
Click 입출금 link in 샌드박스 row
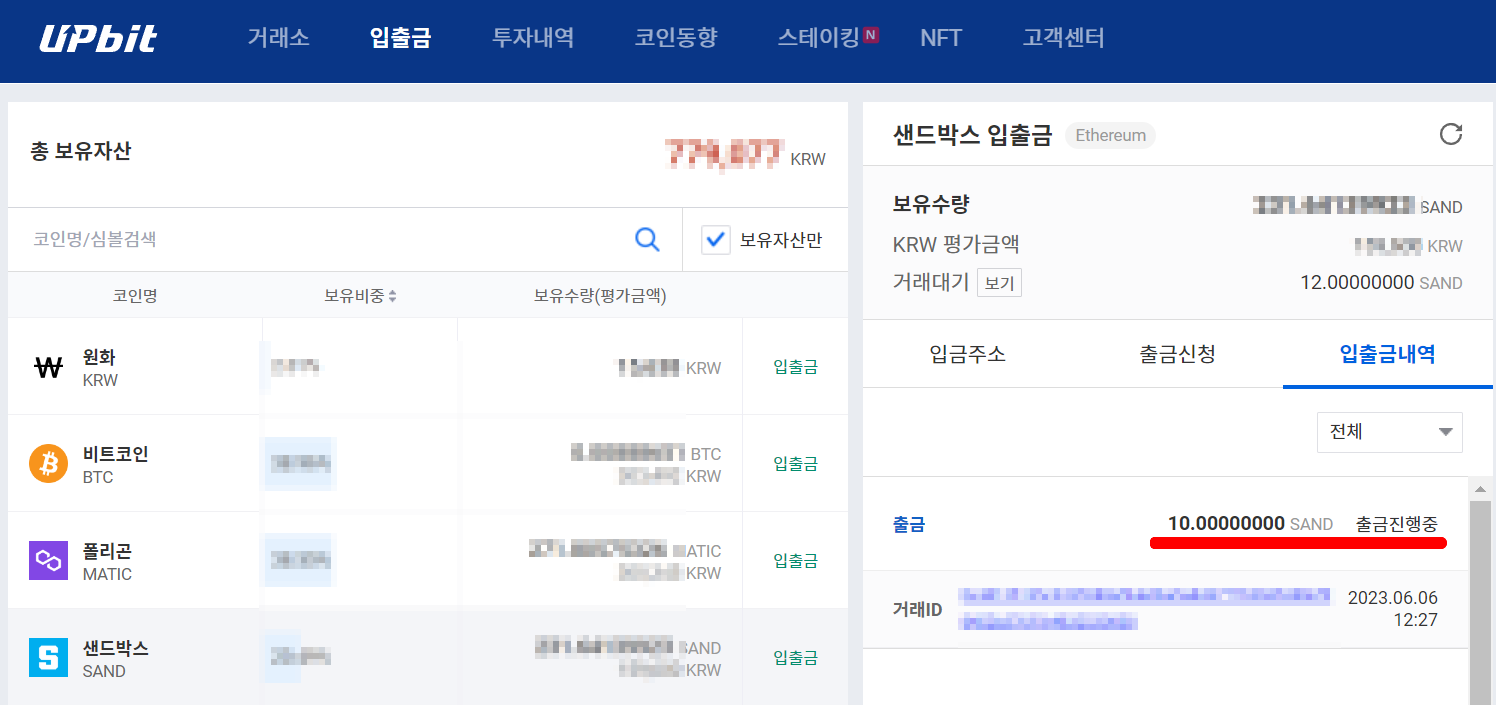[x=795, y=658]
